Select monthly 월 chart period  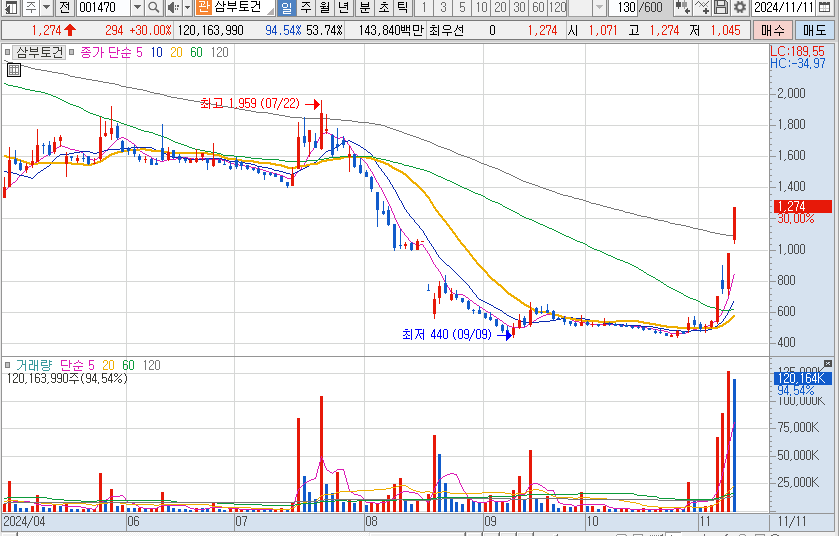pos(325,7)
